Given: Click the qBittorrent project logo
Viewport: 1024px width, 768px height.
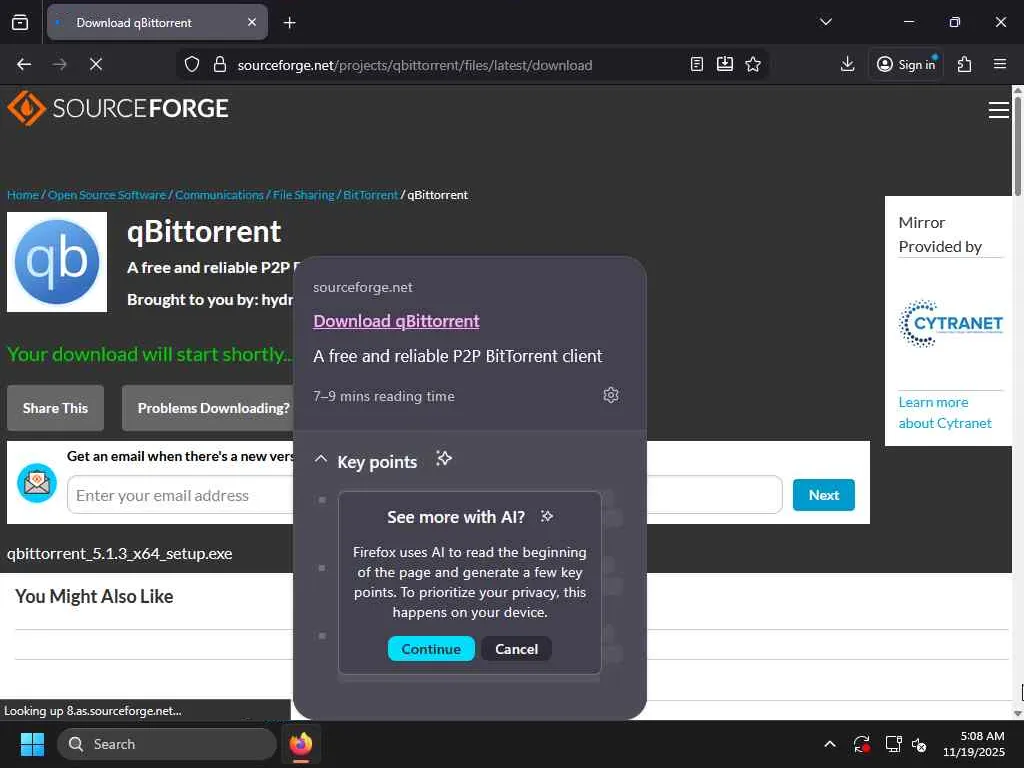Looking at the screenshot, I should point(57,262).
